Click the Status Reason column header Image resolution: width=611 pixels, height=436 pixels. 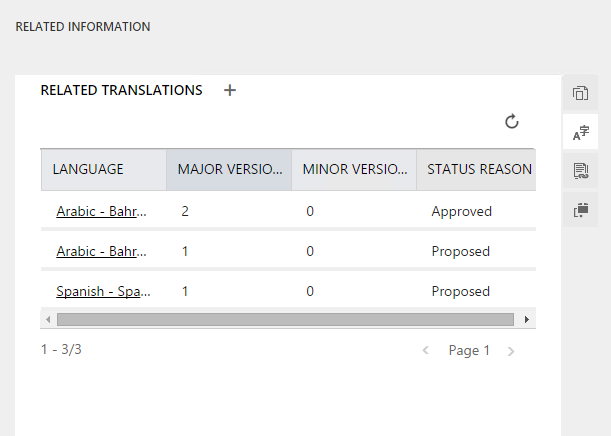[478, 169]
